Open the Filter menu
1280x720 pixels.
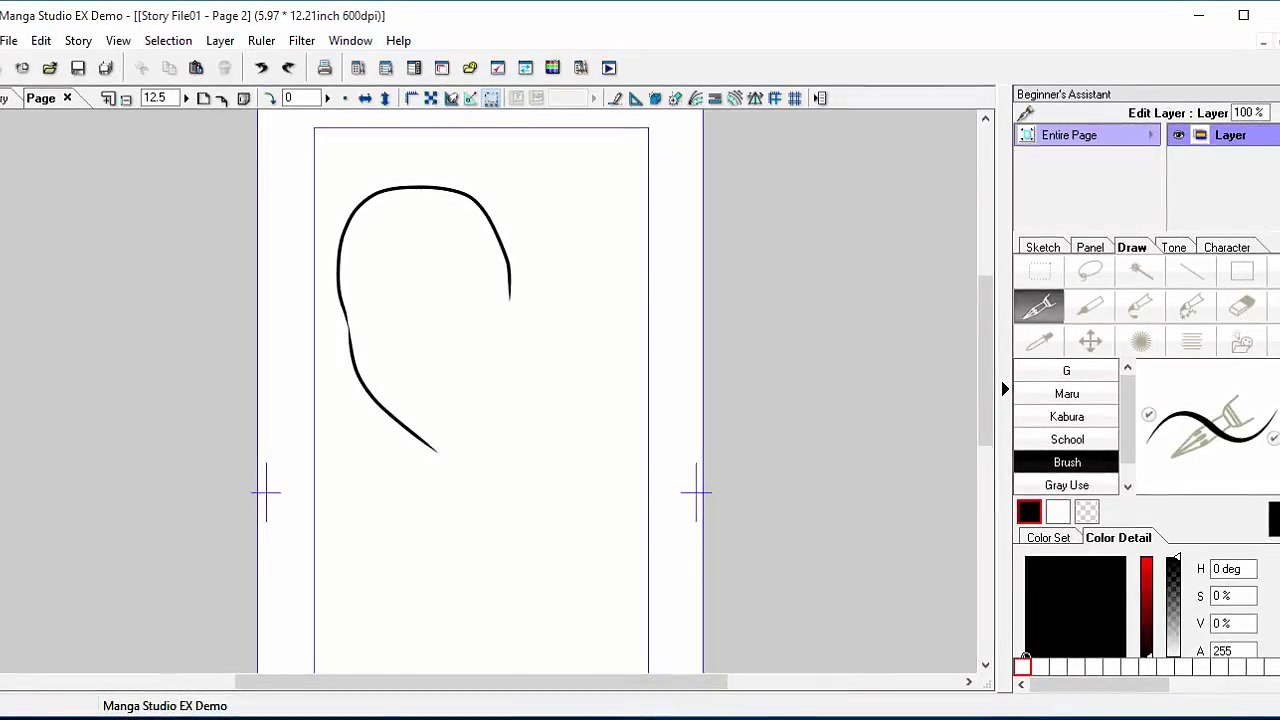[x=302, y=41]
